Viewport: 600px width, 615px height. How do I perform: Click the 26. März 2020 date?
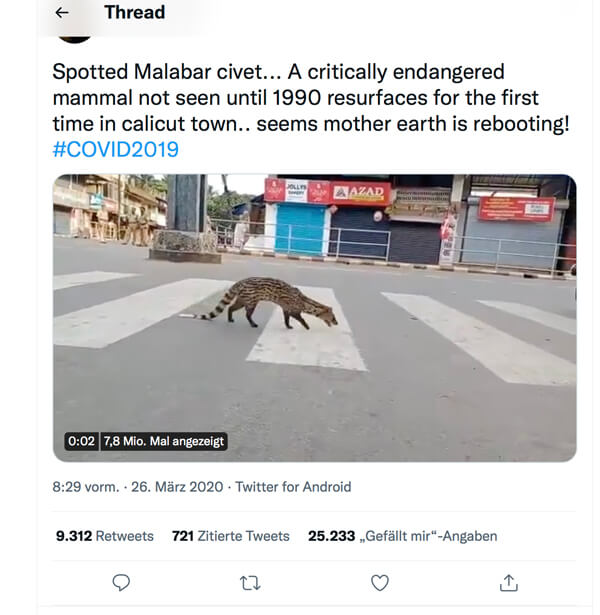coord(178,487)
